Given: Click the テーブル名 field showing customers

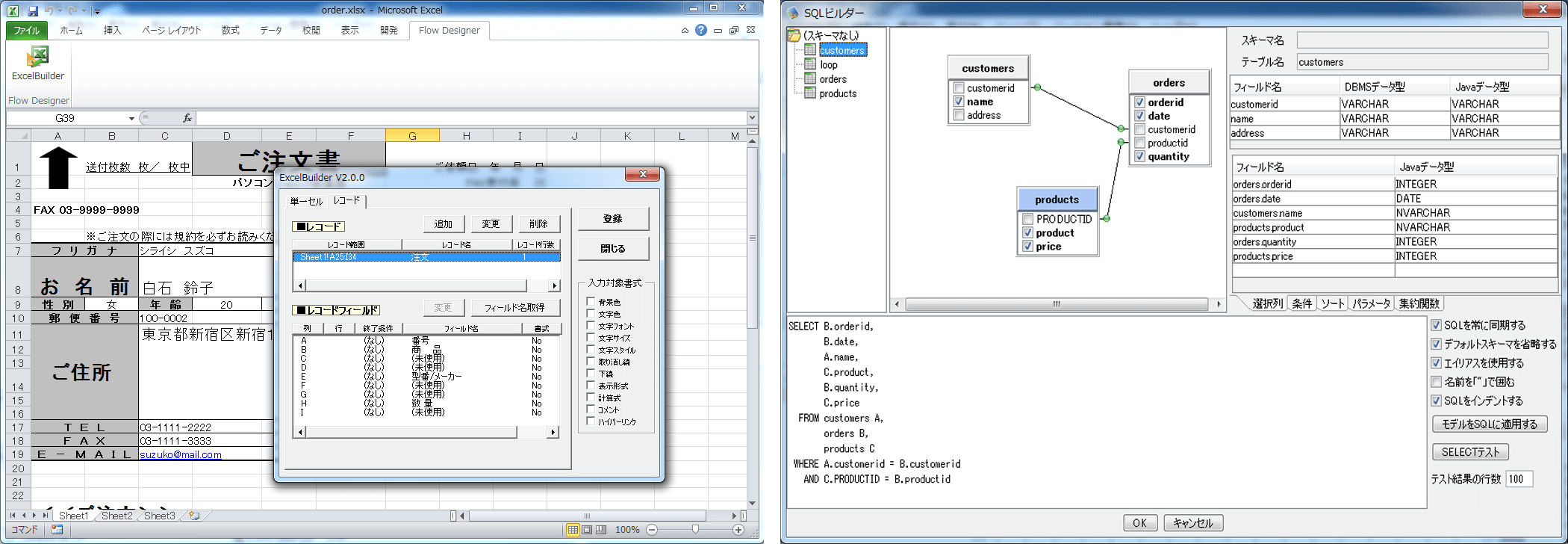Looking at the screenshot, I should pos(1422,62).
